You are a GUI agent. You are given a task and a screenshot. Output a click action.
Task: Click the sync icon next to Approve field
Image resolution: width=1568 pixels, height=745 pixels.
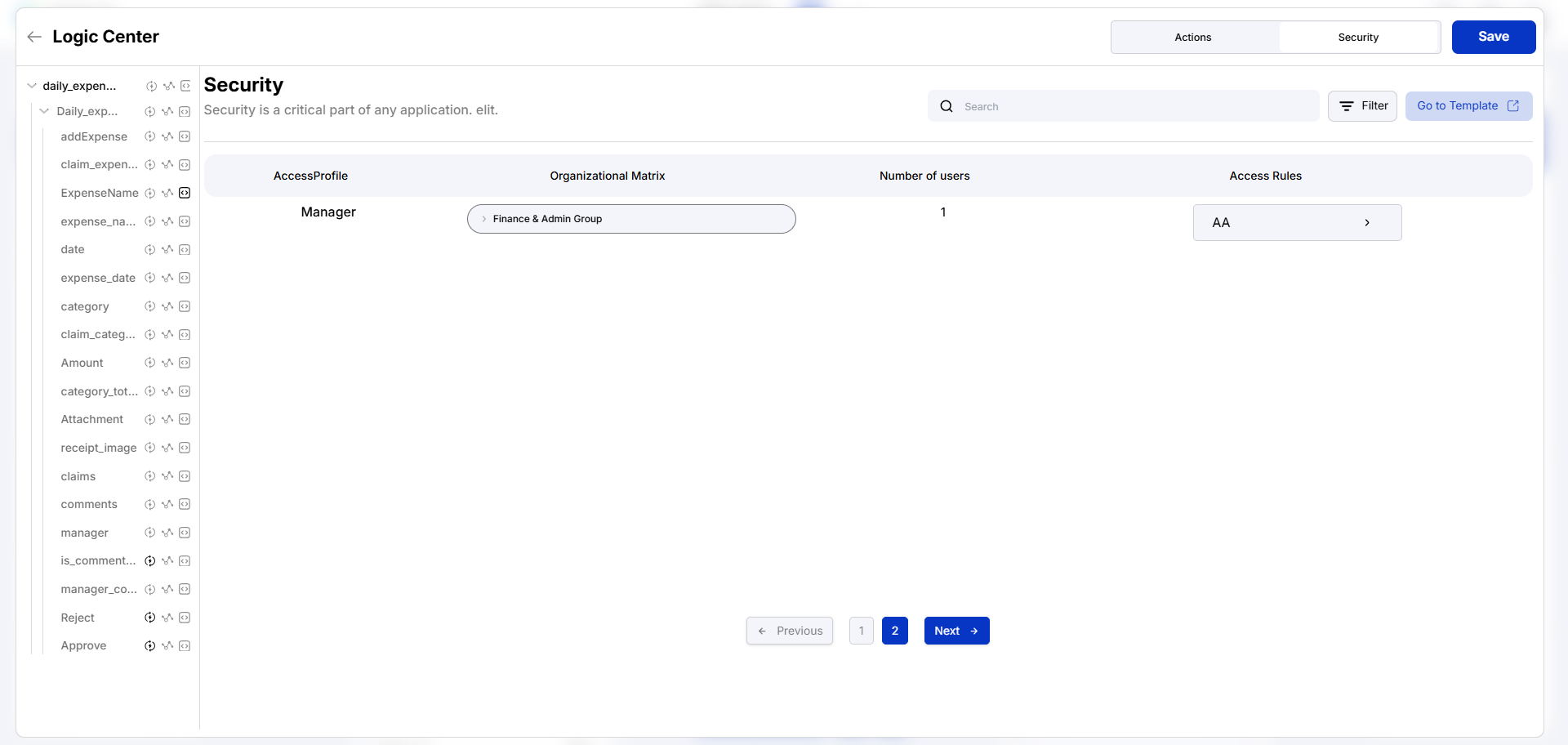[x=149, y=645]
